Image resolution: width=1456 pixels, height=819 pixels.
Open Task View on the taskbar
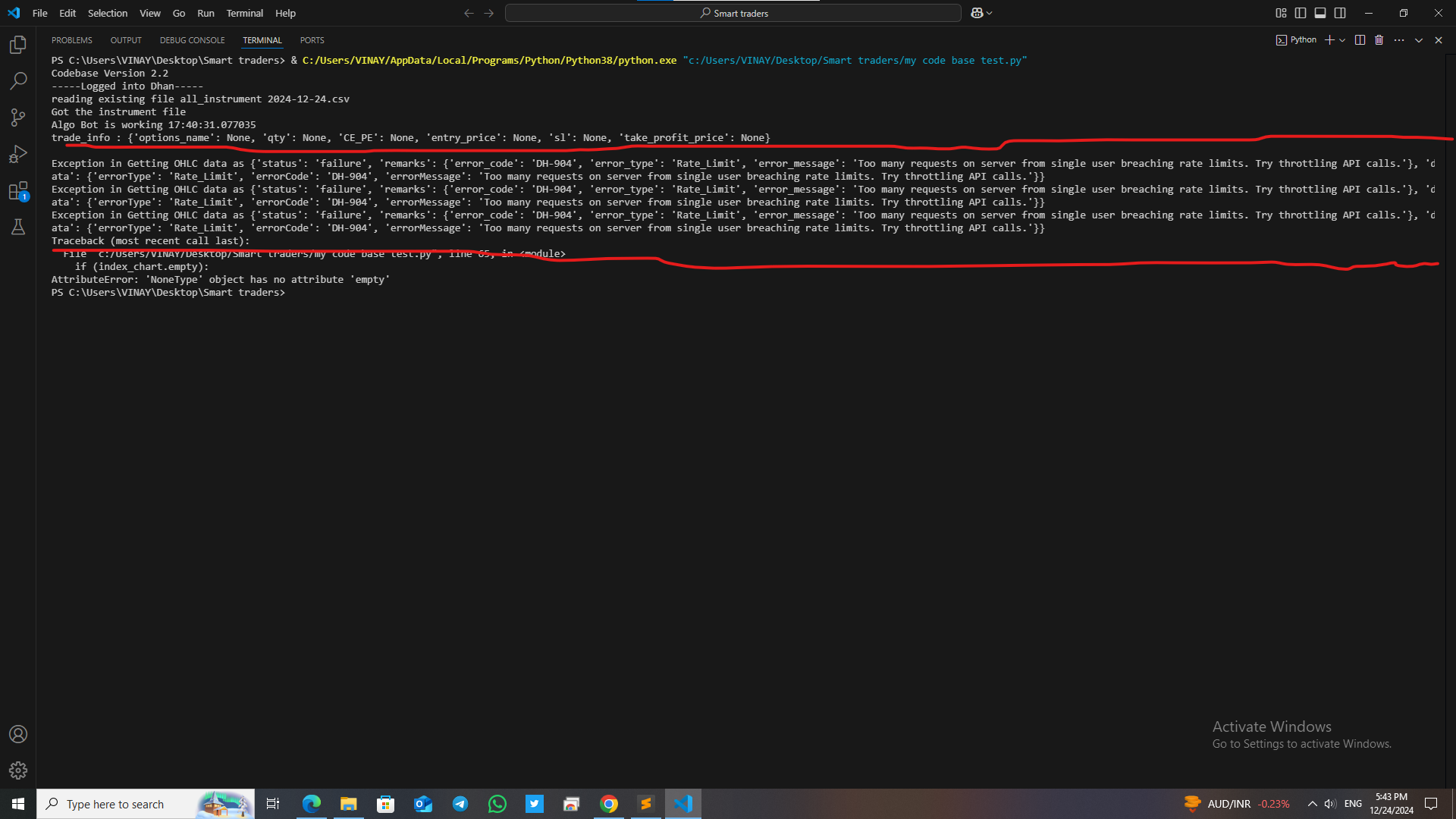click(273, 804)
